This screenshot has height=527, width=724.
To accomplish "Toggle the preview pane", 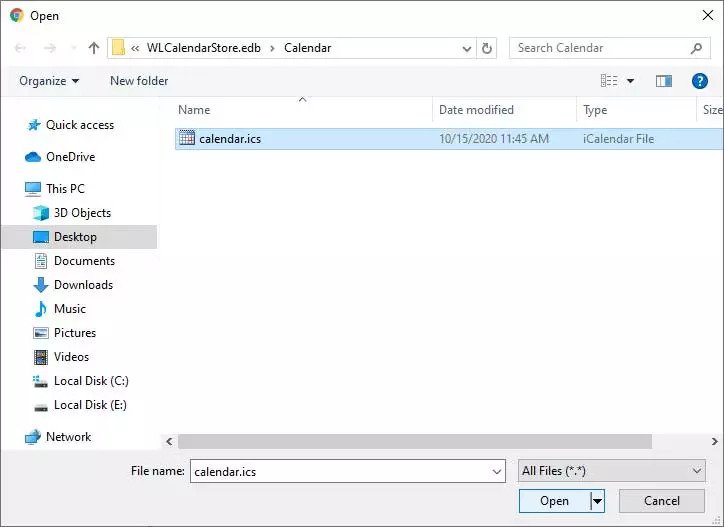I will click(x=664, y=81).
